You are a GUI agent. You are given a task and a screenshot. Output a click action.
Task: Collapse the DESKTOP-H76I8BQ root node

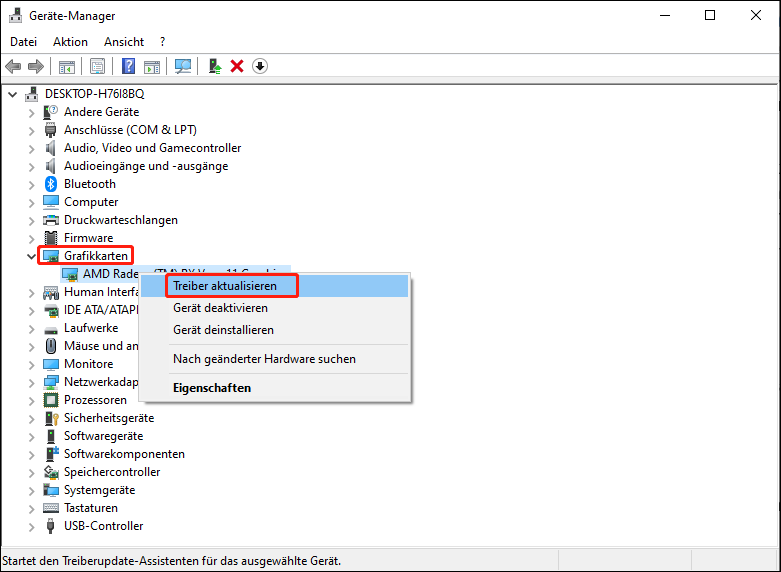click(x=12, y=94)
